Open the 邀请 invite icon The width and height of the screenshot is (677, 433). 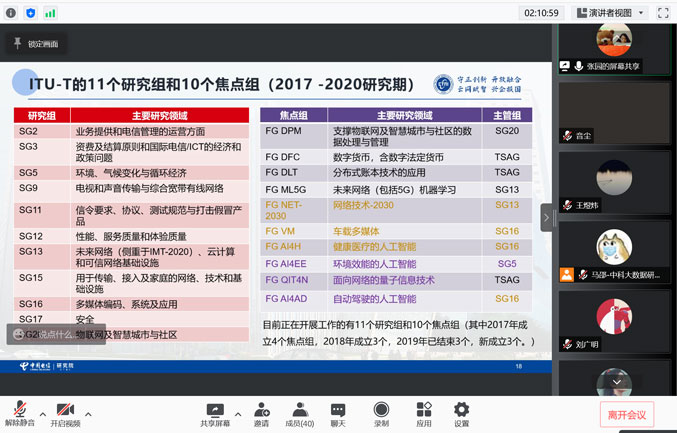point(262,414)
